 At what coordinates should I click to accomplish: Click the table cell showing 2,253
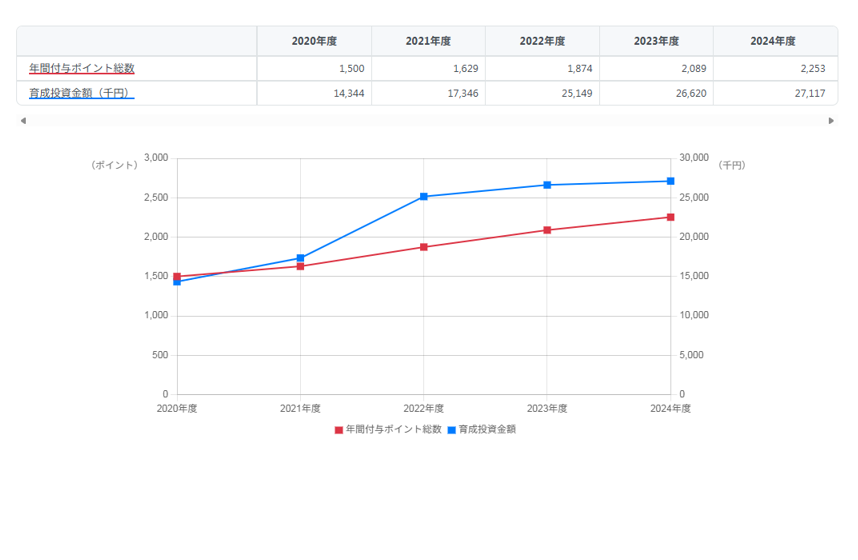[775, 68]
